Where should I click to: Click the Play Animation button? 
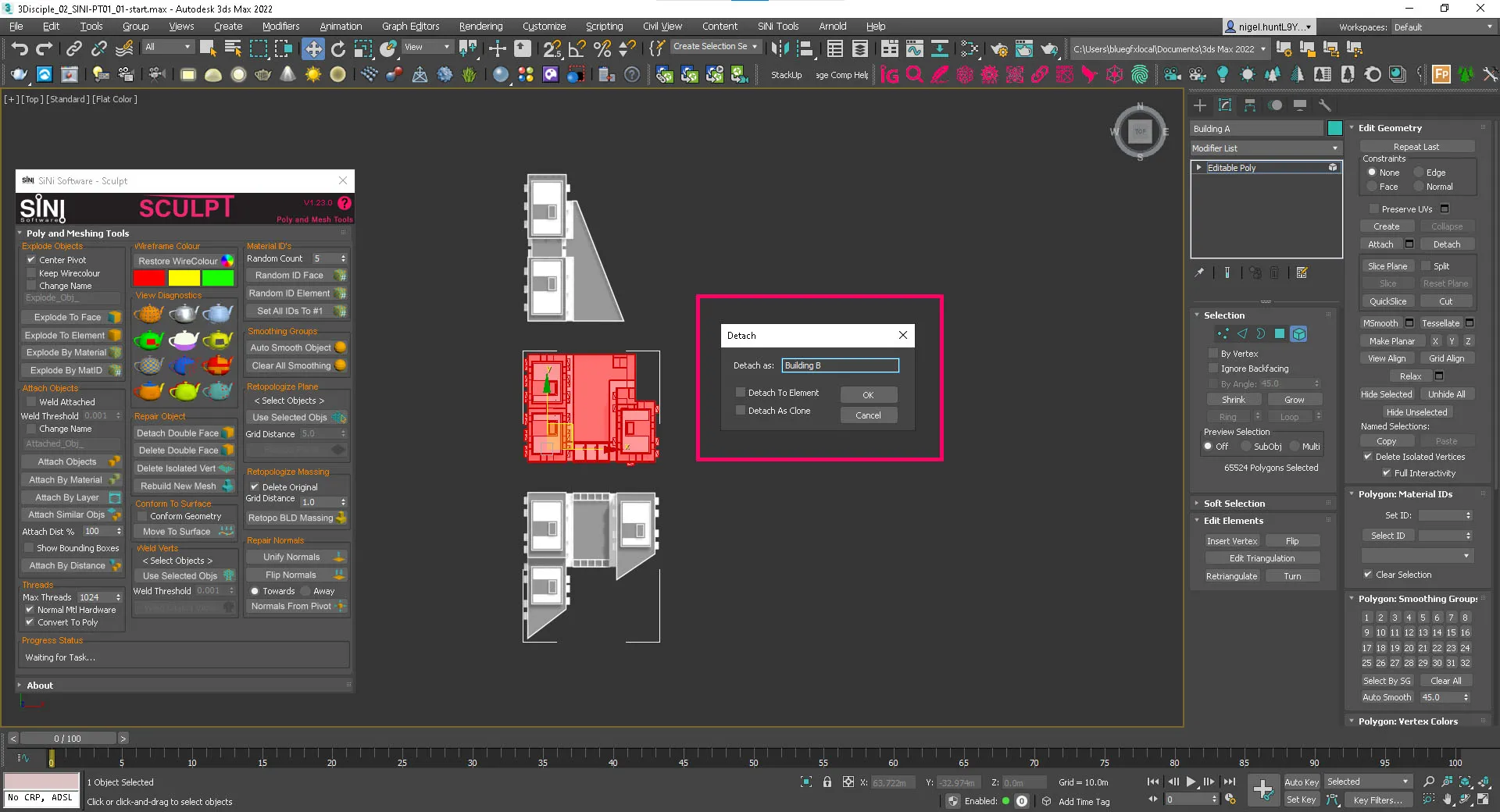tap(1191, 782)
